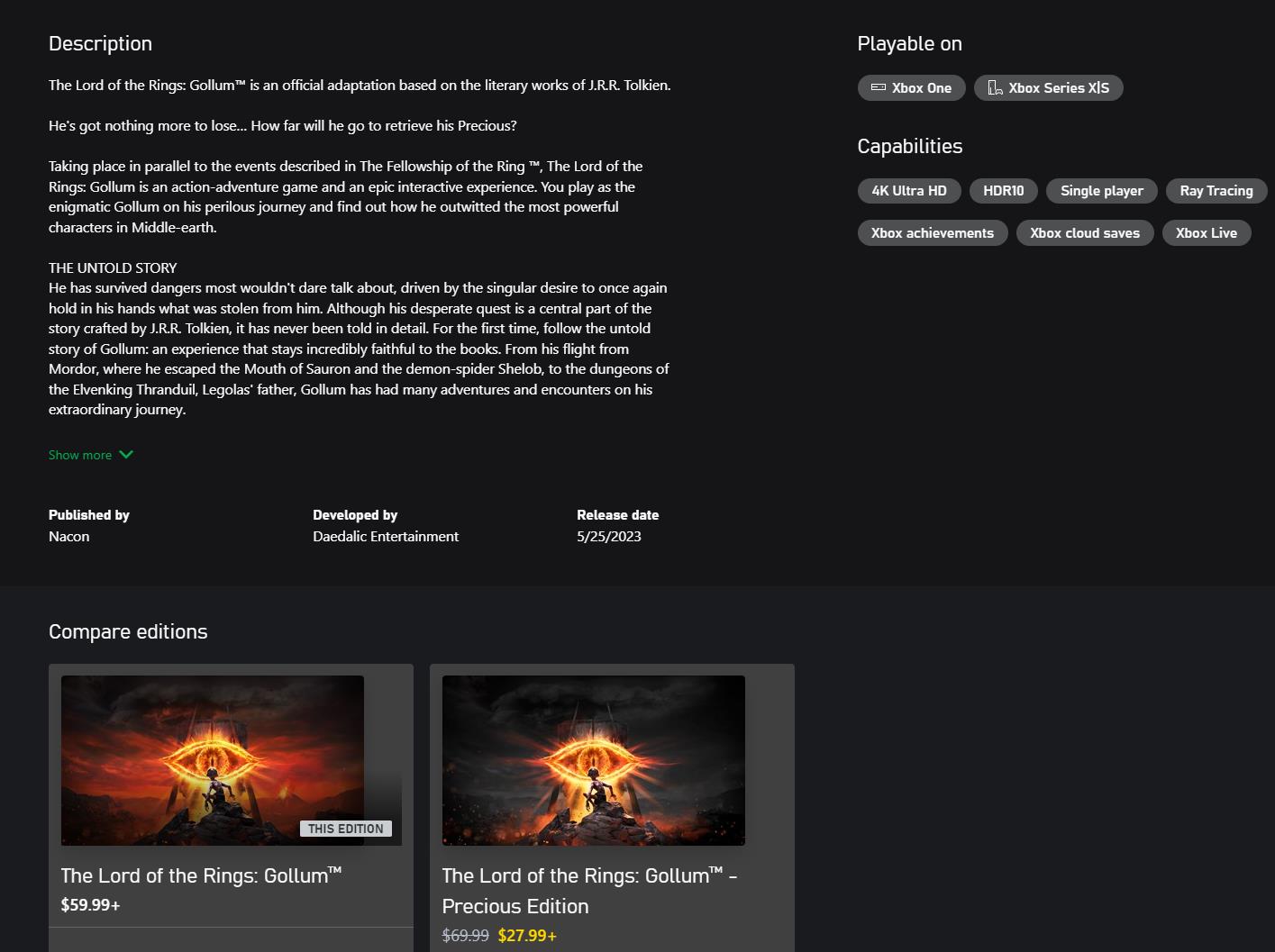Select the Xbox achievements capability tag
Viewport: 1275px width, 952px height.
pos(933,233)
